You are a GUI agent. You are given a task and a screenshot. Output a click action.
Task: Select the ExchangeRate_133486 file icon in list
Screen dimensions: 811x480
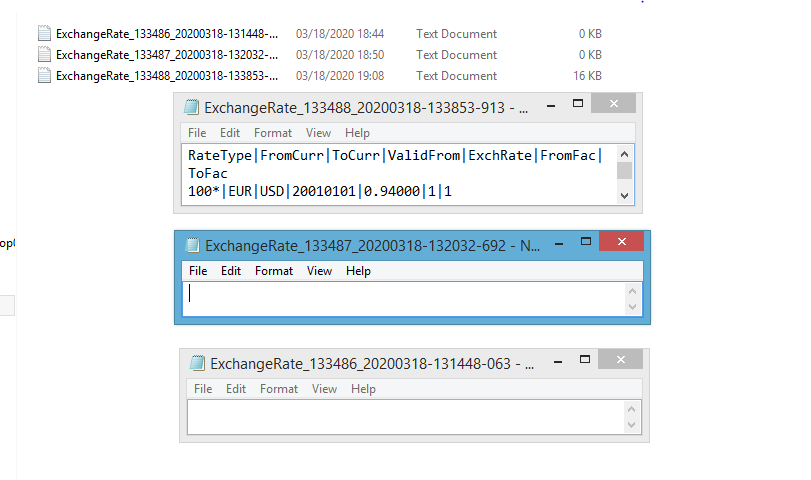44,34
